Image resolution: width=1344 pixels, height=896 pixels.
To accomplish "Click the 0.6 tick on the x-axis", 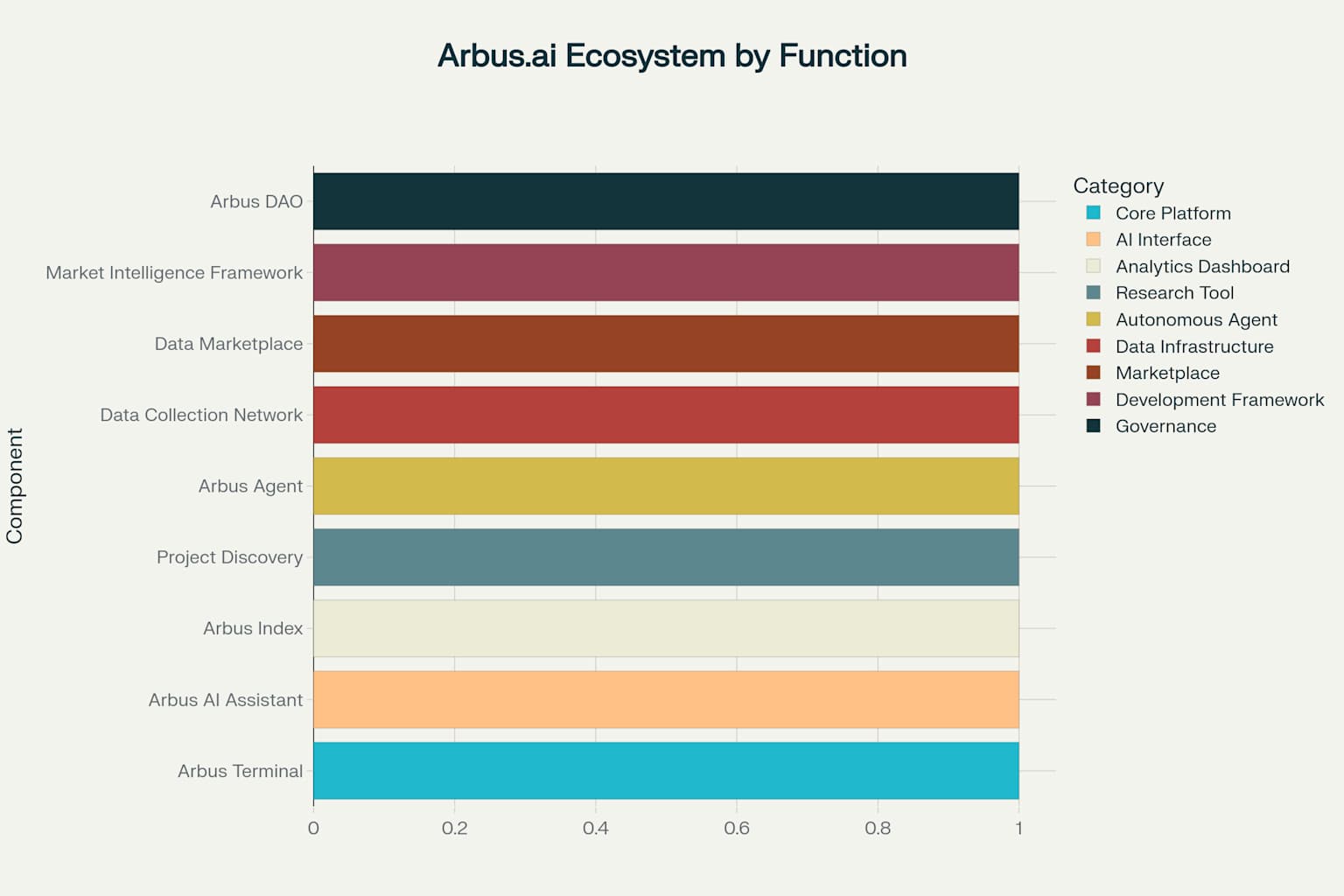I will coord(737,828).
